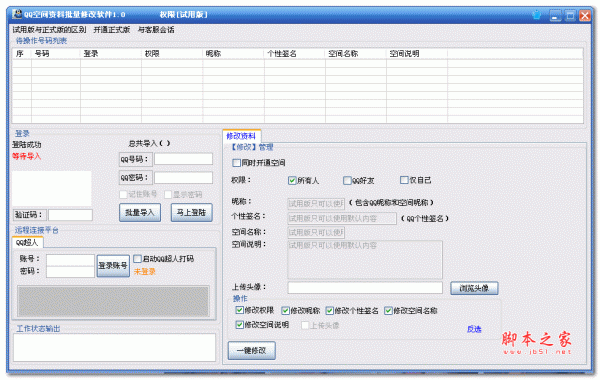The height and width of the screenshot is (380, 600).
Task: Click the 个性签名 text field
Action: coord(342,218)
